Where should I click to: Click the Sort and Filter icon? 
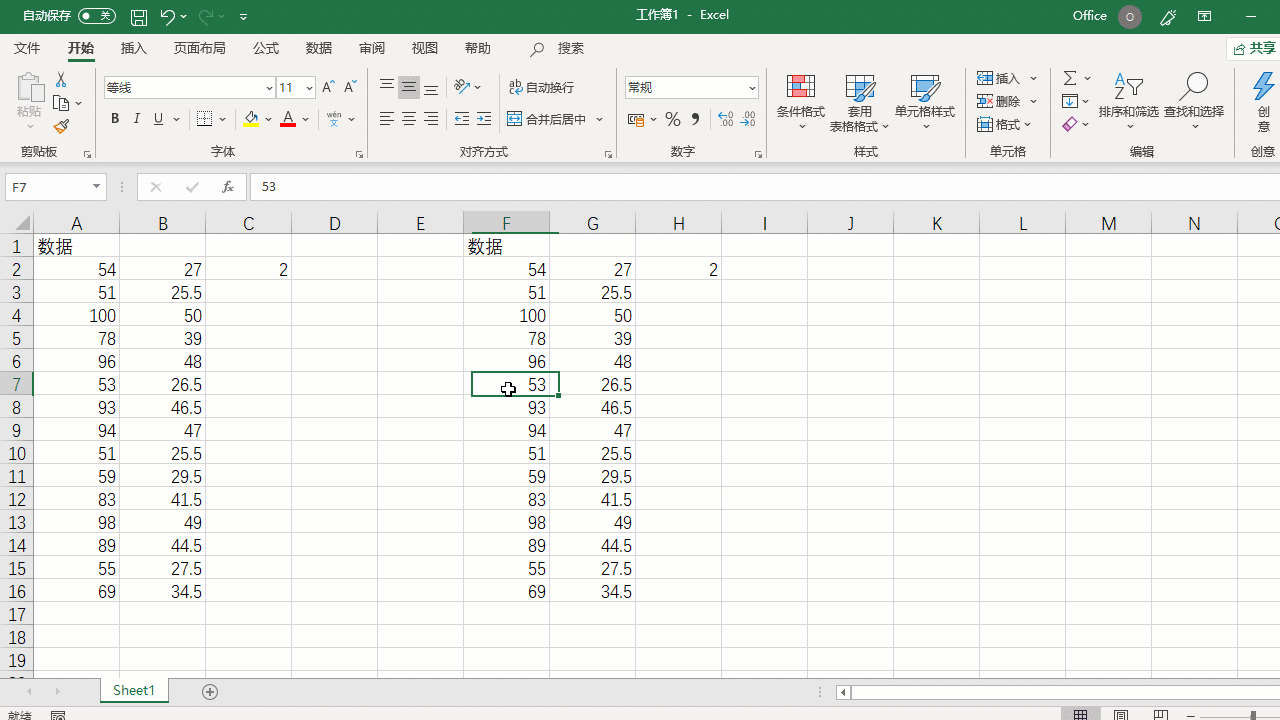(x=1128, y=88)
